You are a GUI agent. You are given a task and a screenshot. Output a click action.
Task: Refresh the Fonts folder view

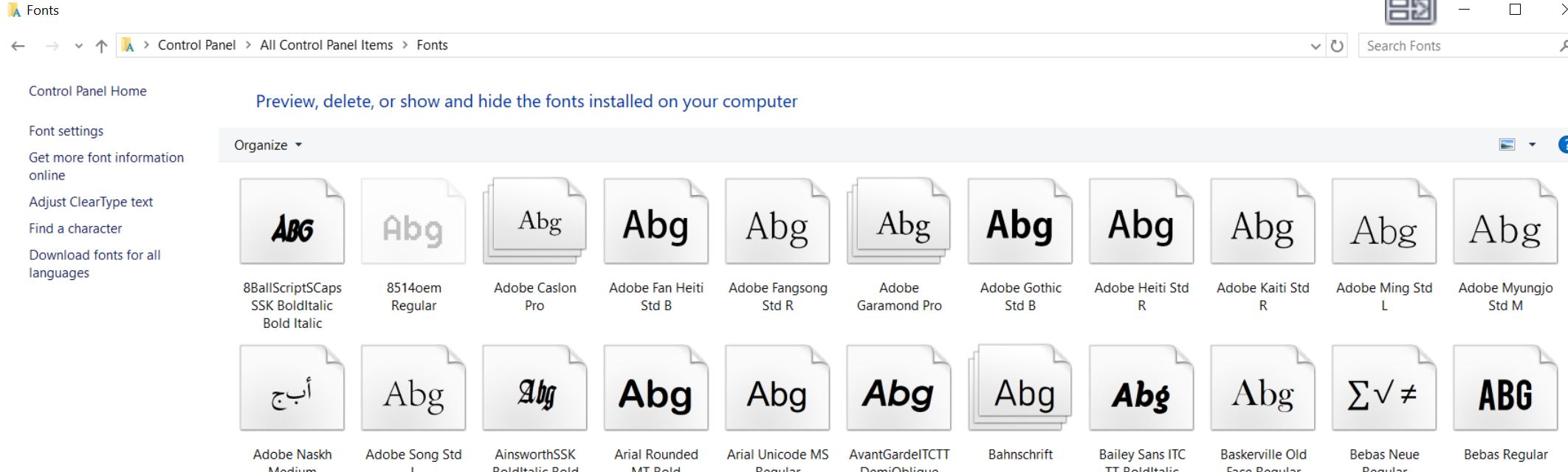click(1337, 46)
